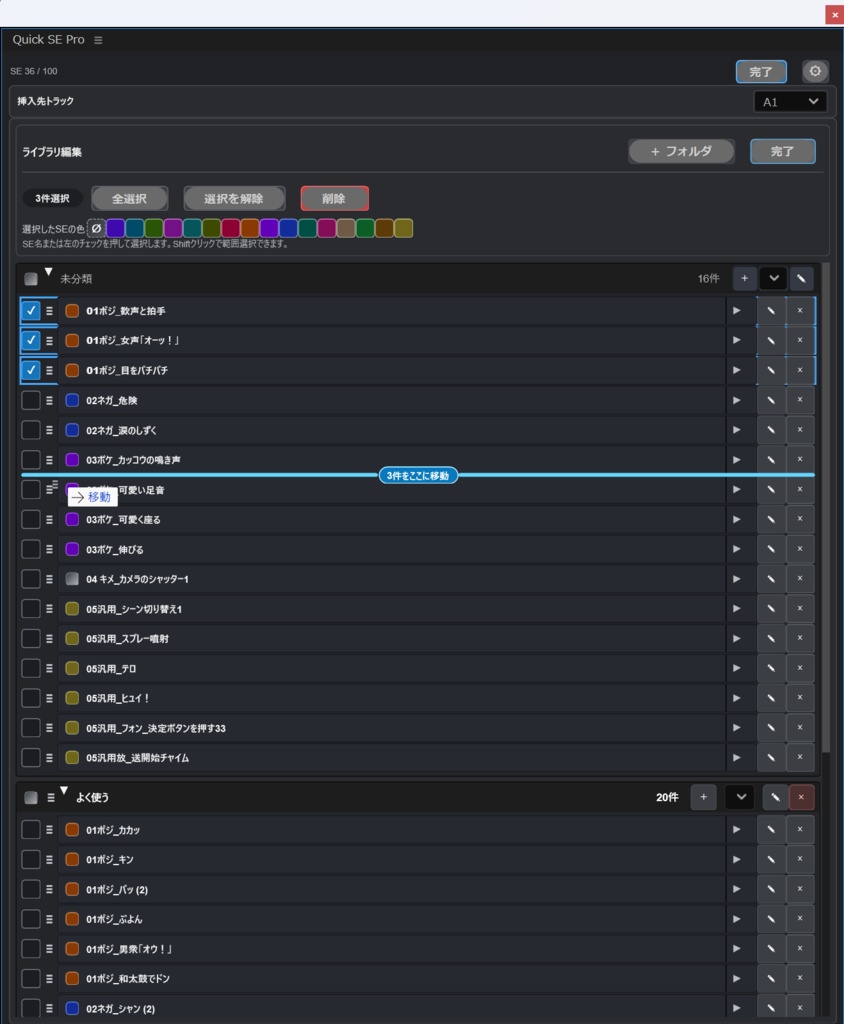Check the 05汎用_フォン_決定ボタンを押す33 checkbox

pos(31,728)
